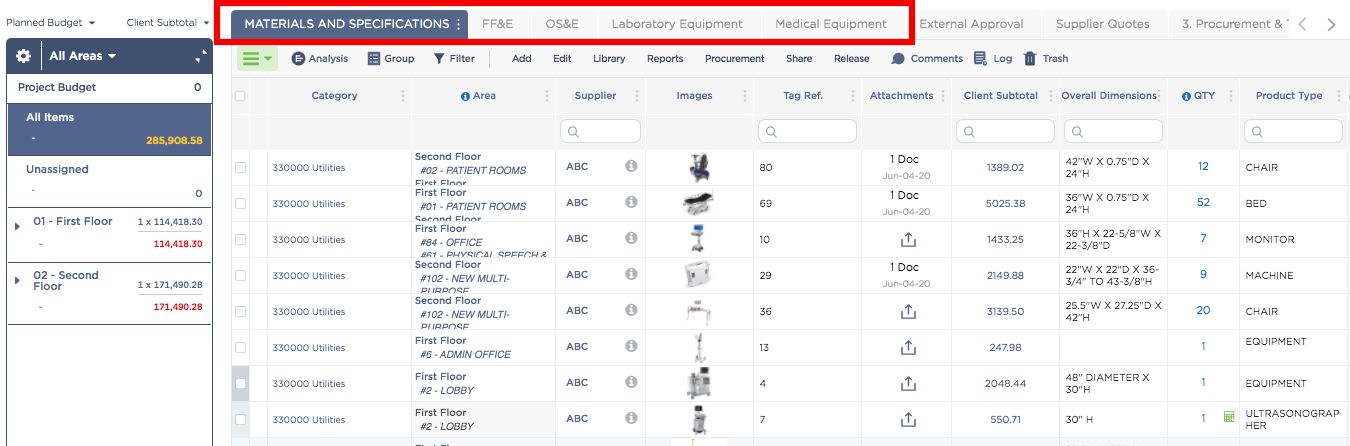View the activity Log
The height and width of the screenshot is (446, 1350).
[993, 59]
